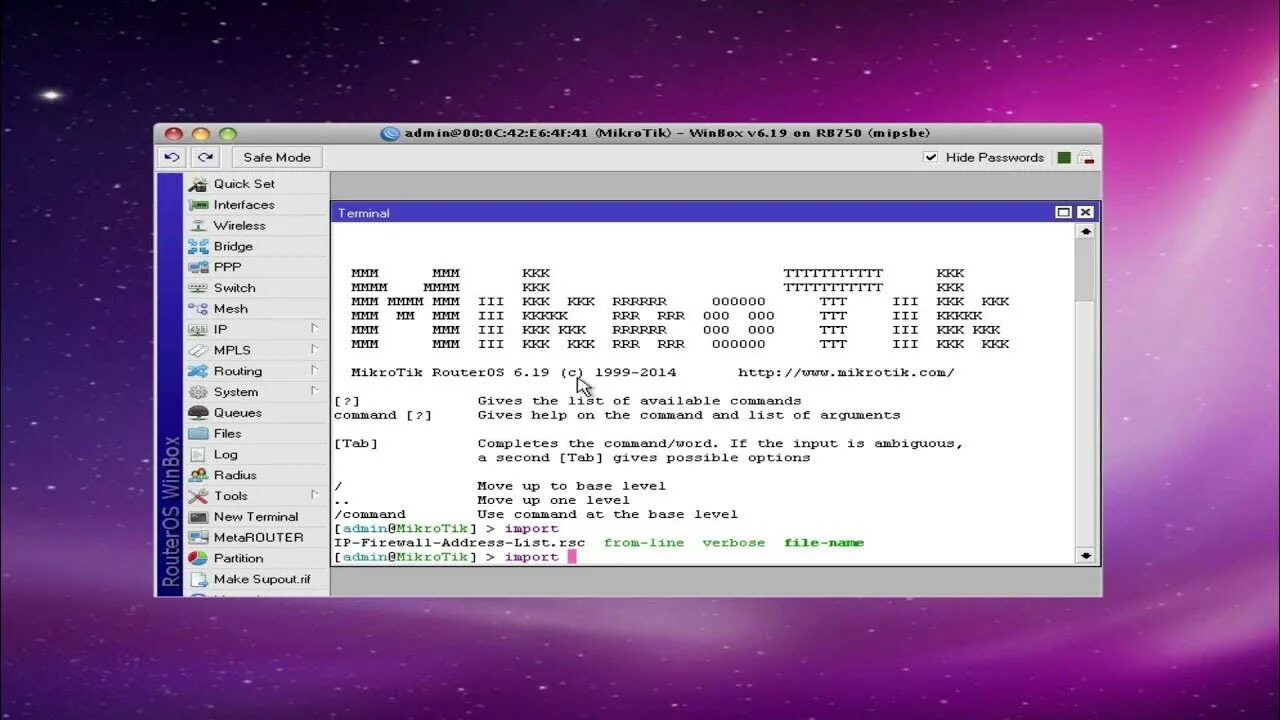Select Wireless menu label
The height and width of the screenshot is (720, 1280).
[x=240, y=226]
